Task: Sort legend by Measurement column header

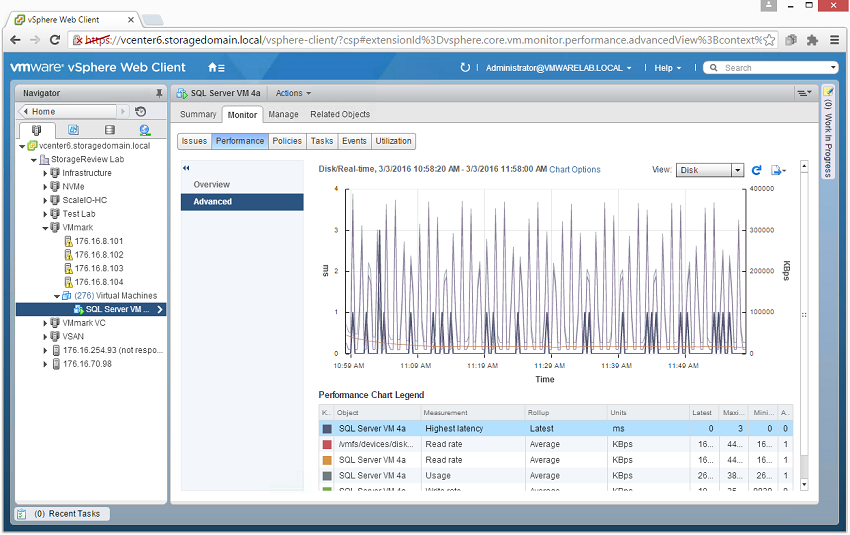Action: (x=472, y=412)
